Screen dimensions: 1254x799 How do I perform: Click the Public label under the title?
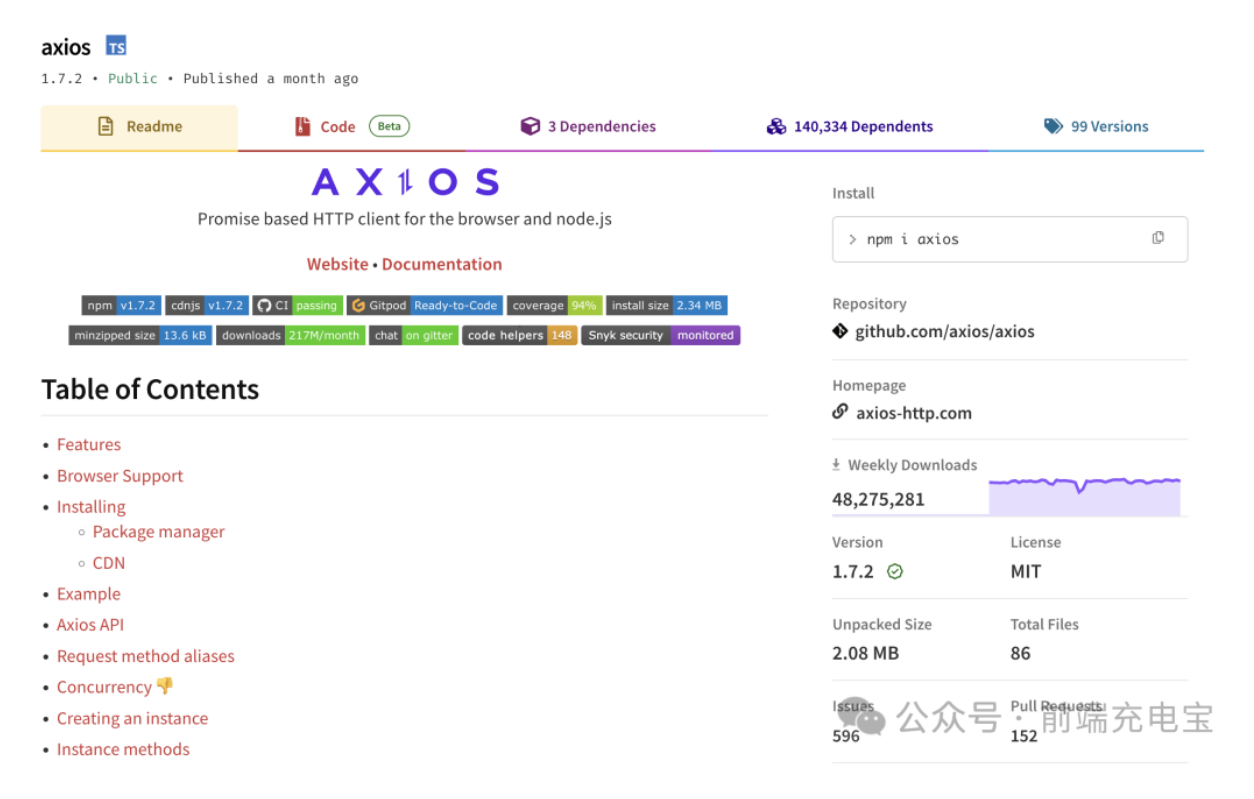tap(133, 78)
